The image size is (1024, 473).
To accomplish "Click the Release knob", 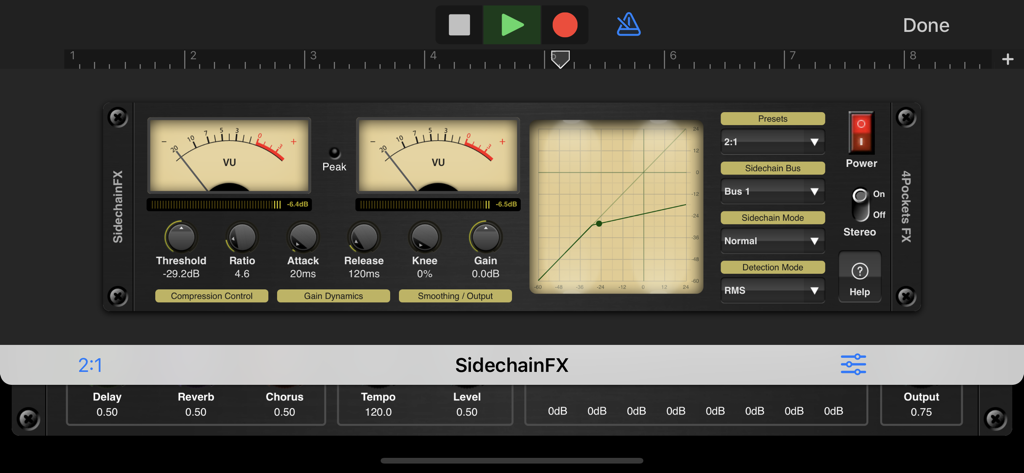I will pyautogui.click(x=364, y=236).
